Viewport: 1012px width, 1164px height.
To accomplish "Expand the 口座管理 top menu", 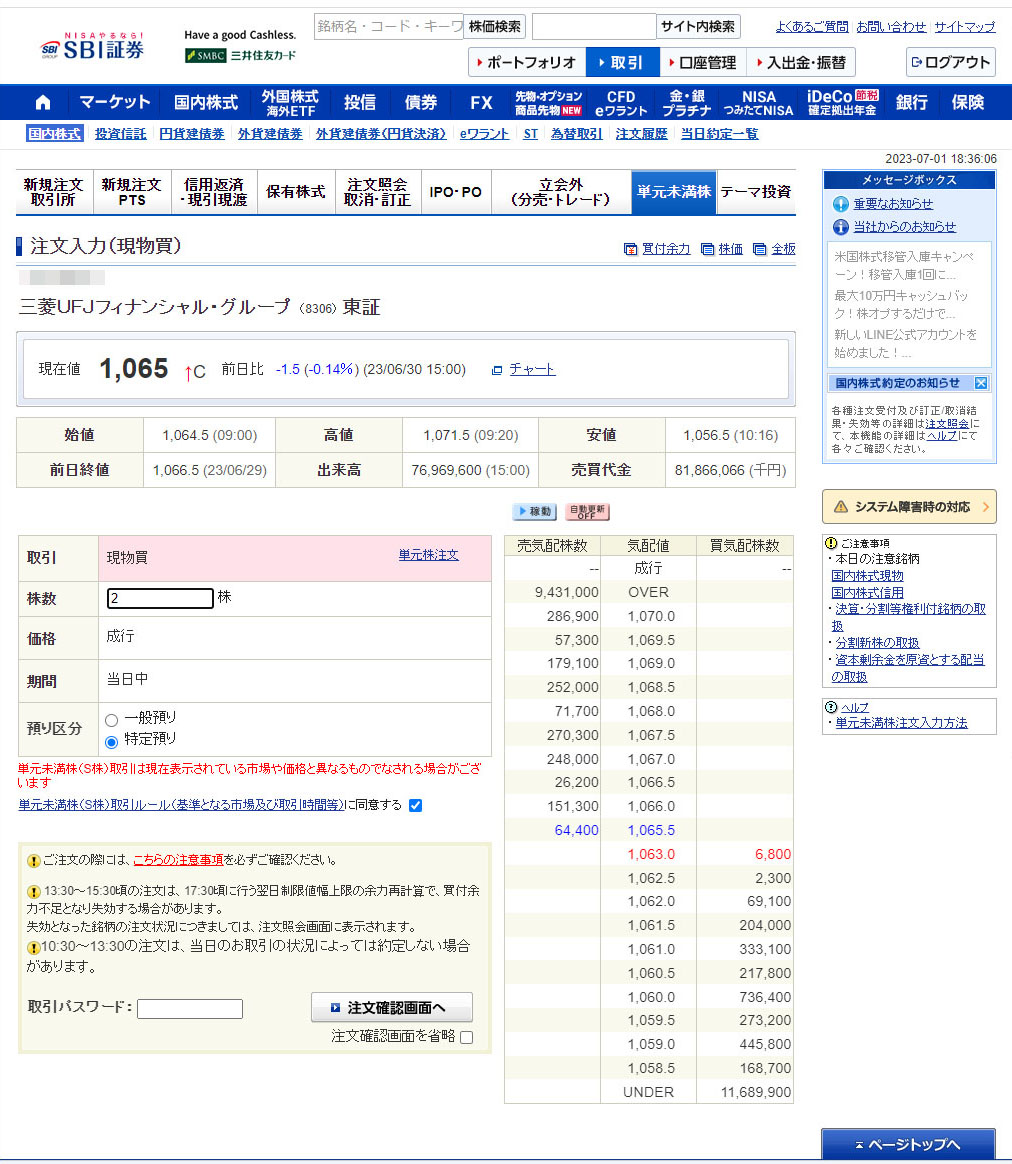I will (703, 62).
